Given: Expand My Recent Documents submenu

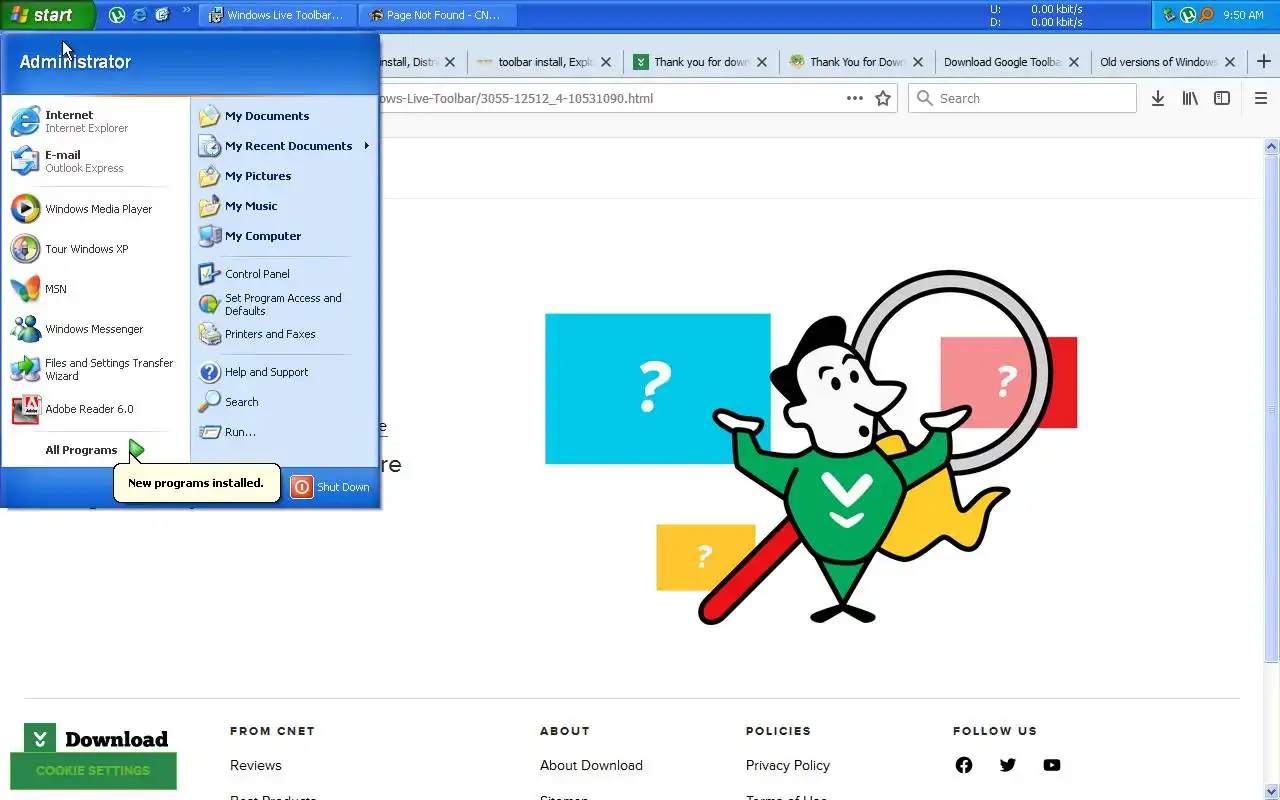Looking at the screenshot, I should pyautogui.click(x=284, y=146).
